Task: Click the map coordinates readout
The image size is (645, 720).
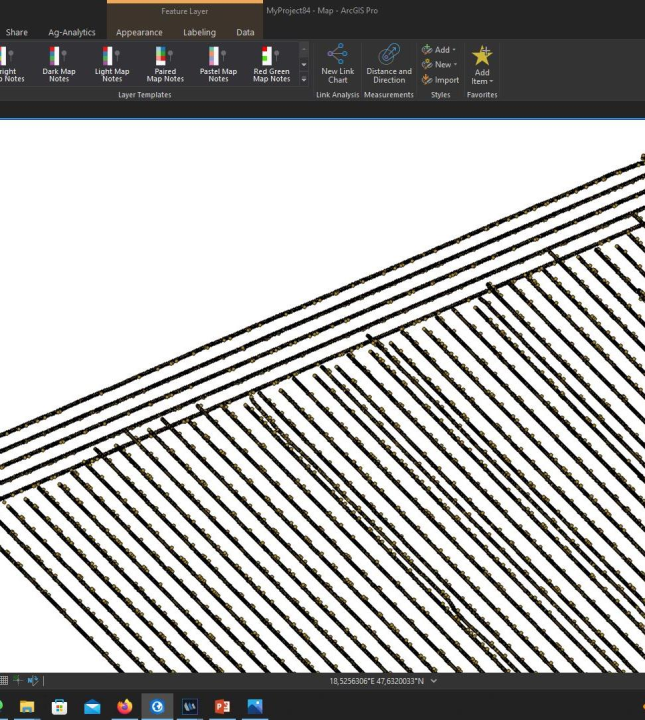Action: (x=376, y=681)
